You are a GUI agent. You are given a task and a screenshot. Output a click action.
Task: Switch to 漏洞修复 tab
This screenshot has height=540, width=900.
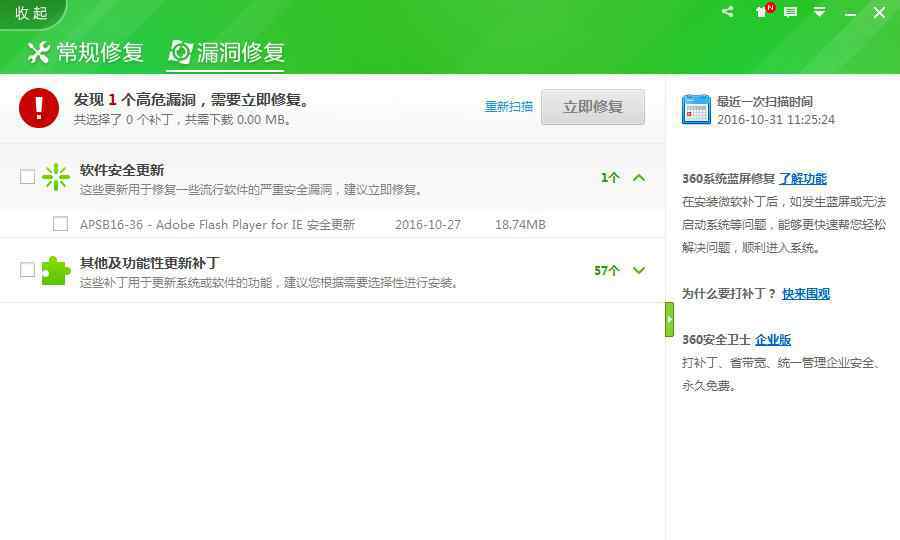coord(226,52)
